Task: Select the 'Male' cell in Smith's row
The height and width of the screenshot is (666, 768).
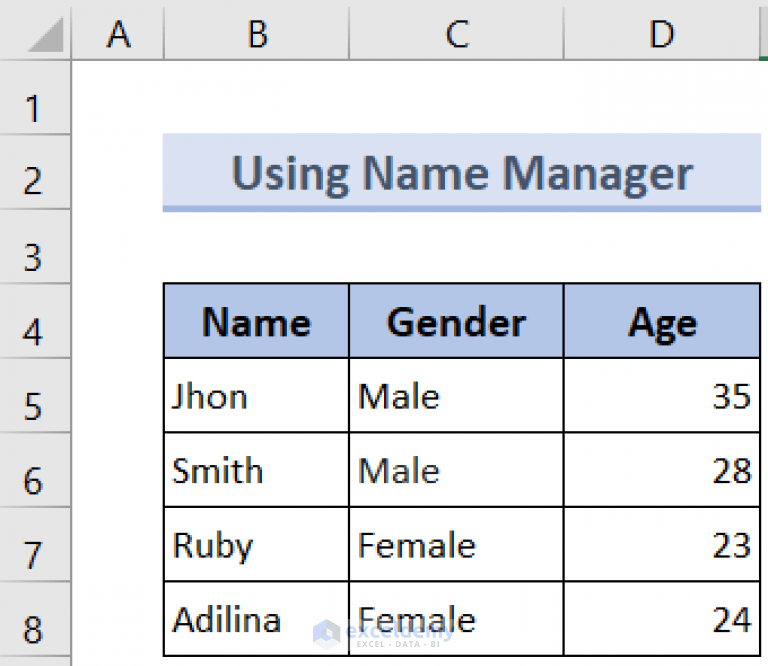Action: click(x=456, y=470)
